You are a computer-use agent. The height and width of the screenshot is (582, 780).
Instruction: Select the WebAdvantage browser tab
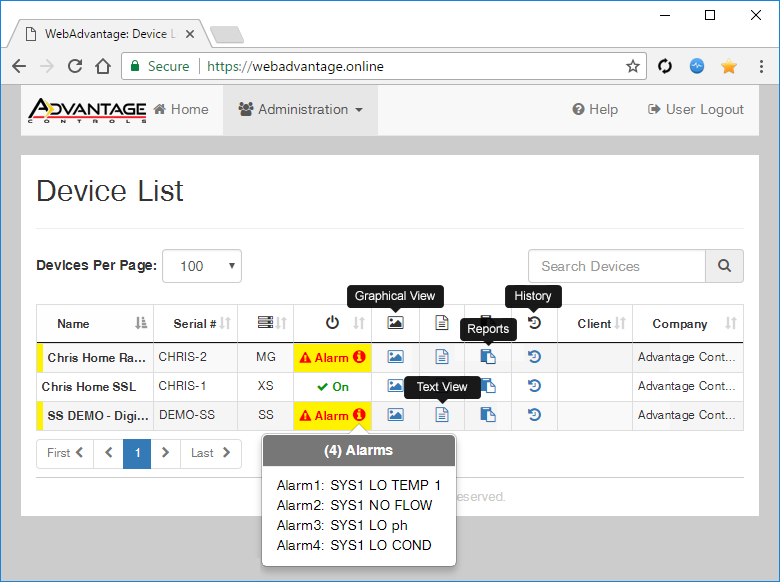click(x=104, y=34)
